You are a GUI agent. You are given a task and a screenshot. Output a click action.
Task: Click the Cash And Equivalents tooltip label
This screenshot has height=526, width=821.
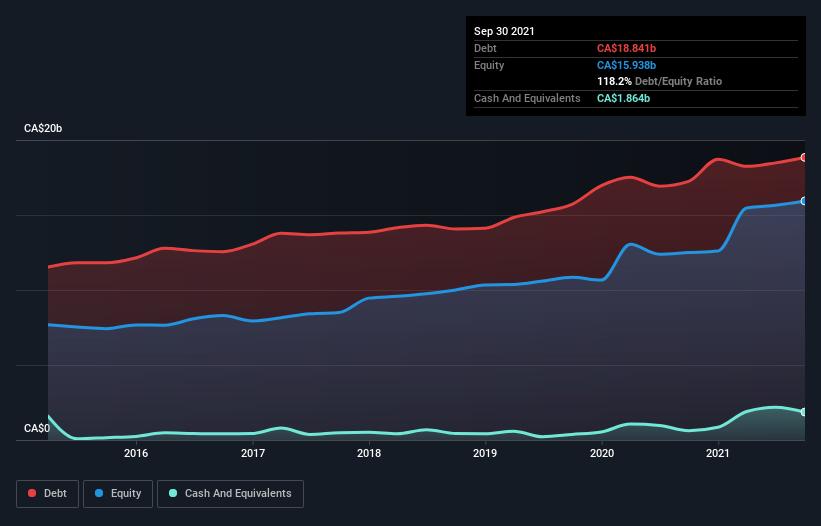tap(527, 98)
